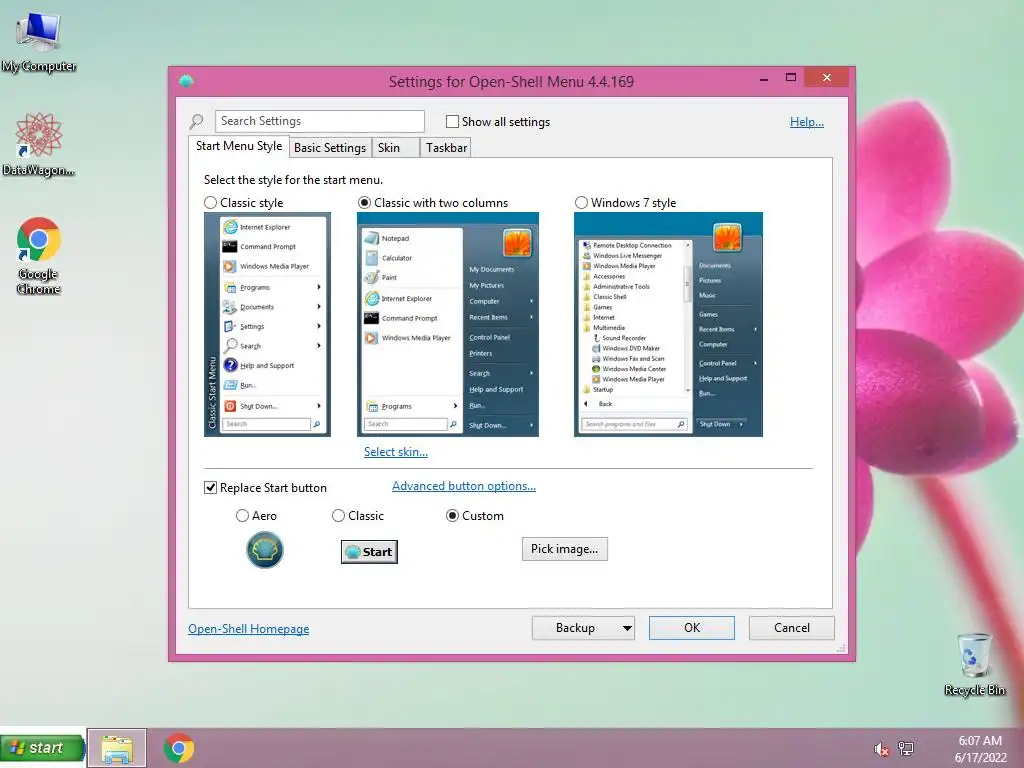Click the Backup button label
The height and width of the screenshot is (768, 1024).
tap(575, 628)
